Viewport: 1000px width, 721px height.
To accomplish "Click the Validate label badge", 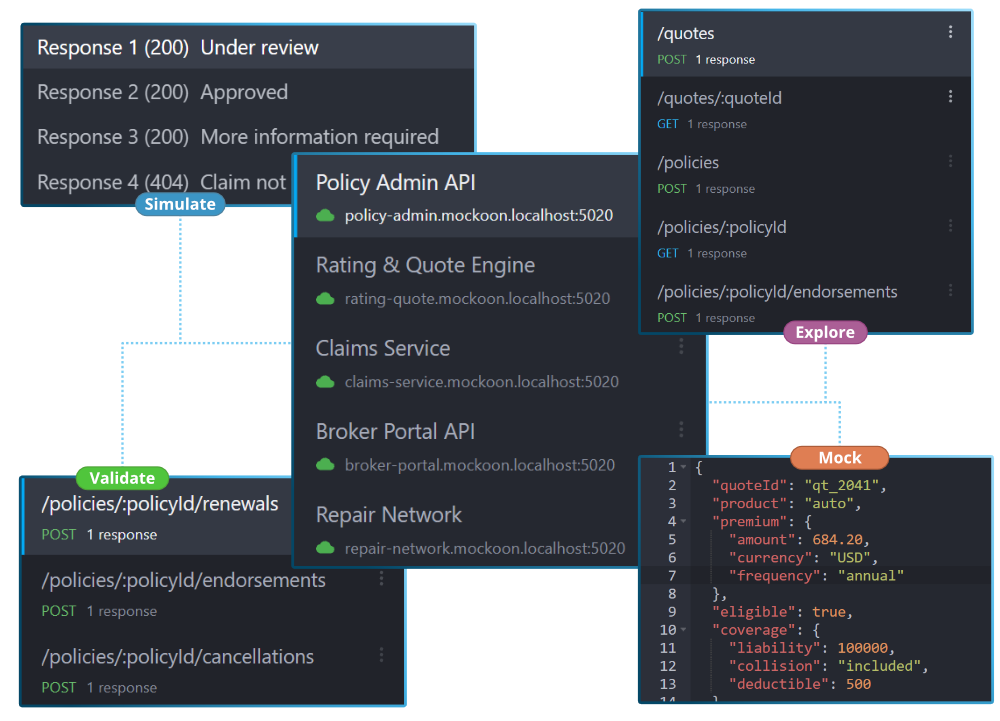I will point(122,477).
